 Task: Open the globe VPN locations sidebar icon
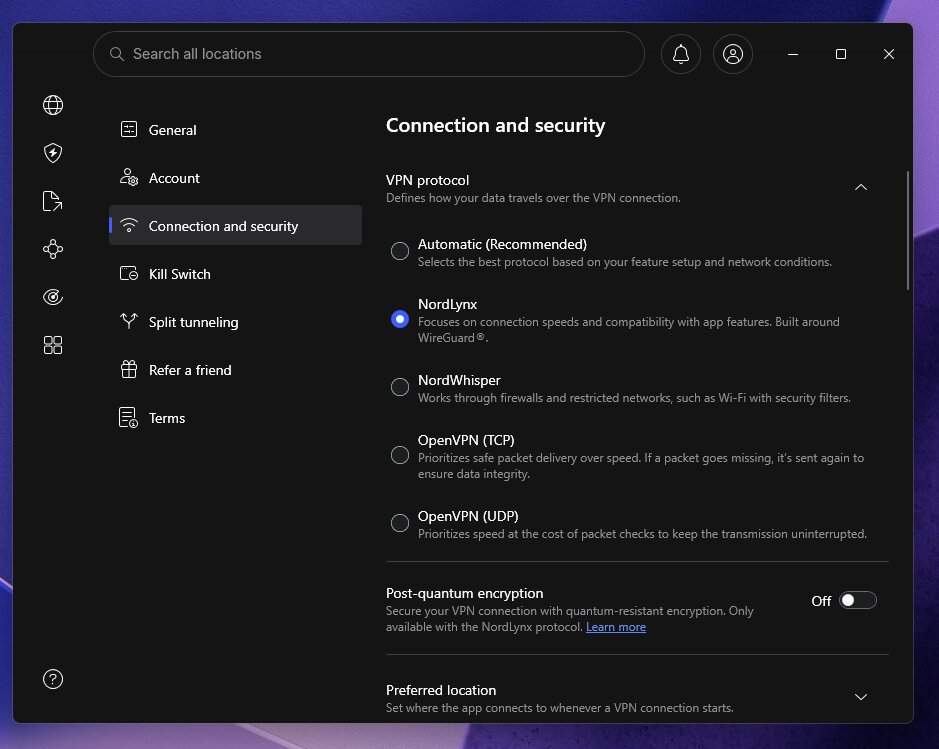53,105
